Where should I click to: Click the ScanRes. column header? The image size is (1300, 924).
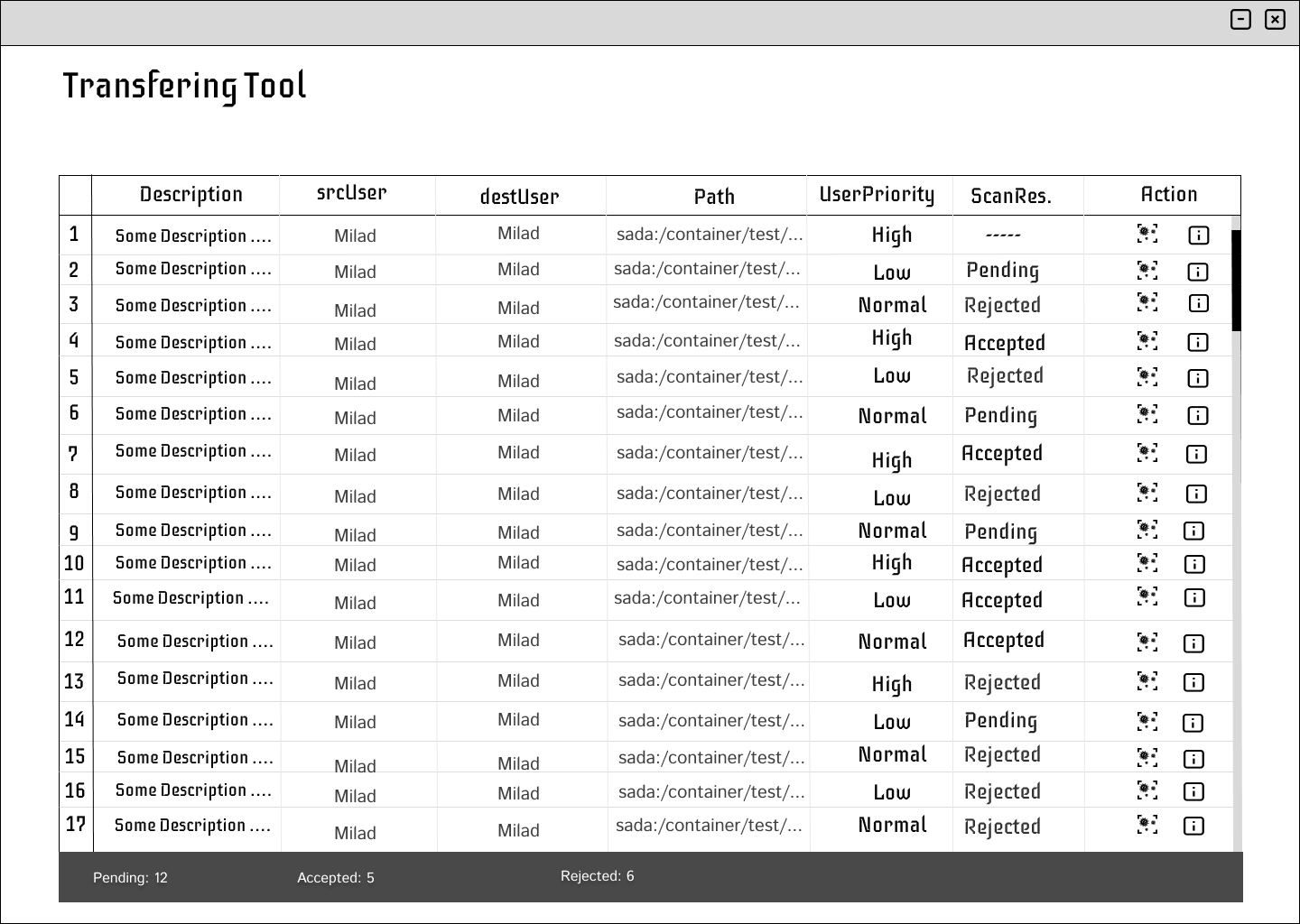(1011, 197)
